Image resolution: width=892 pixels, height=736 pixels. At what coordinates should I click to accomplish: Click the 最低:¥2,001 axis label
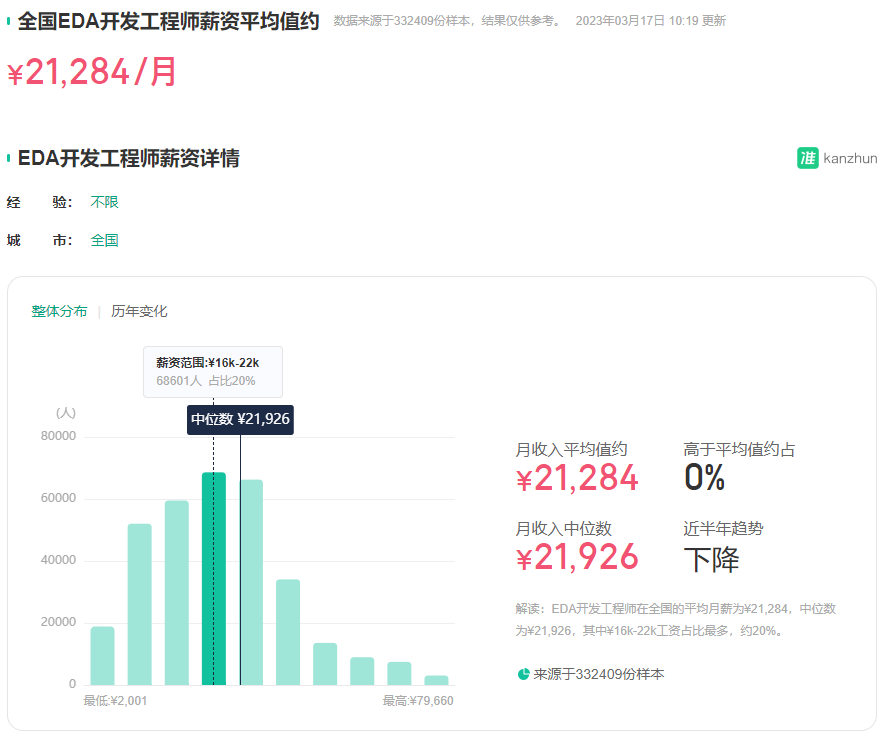point(115,701)
